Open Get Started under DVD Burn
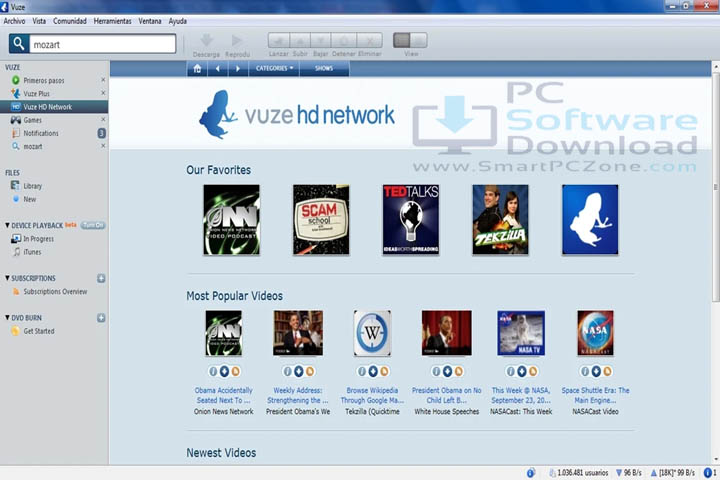This screenshot has width=720, height=480. click(39, 331)
